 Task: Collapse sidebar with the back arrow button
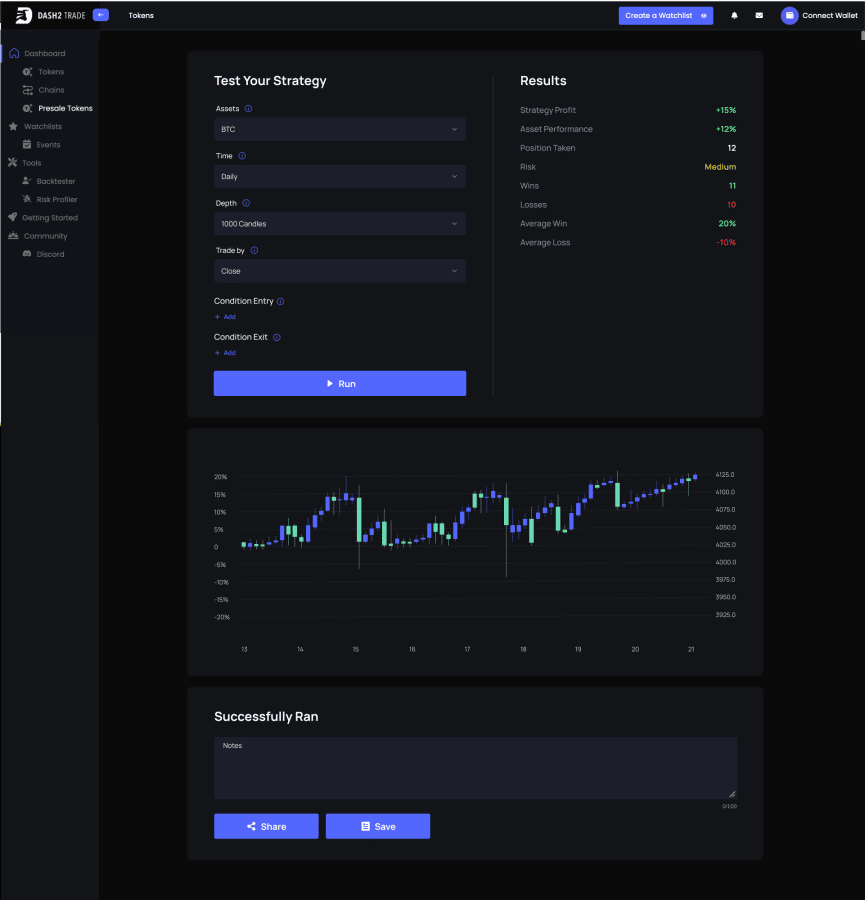click(100, 15)
